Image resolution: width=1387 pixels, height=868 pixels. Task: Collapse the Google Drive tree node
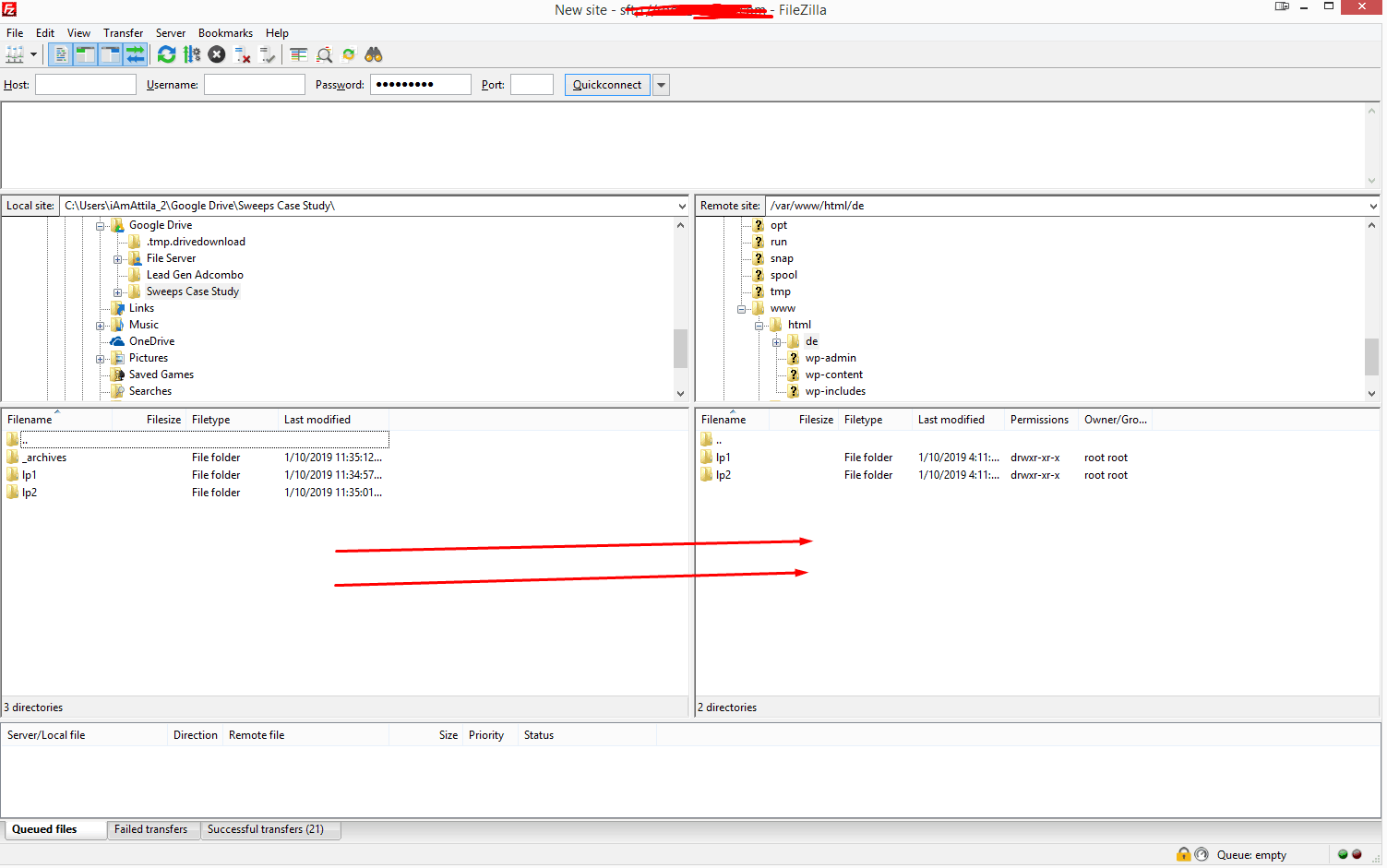click(x=100, y=226)
